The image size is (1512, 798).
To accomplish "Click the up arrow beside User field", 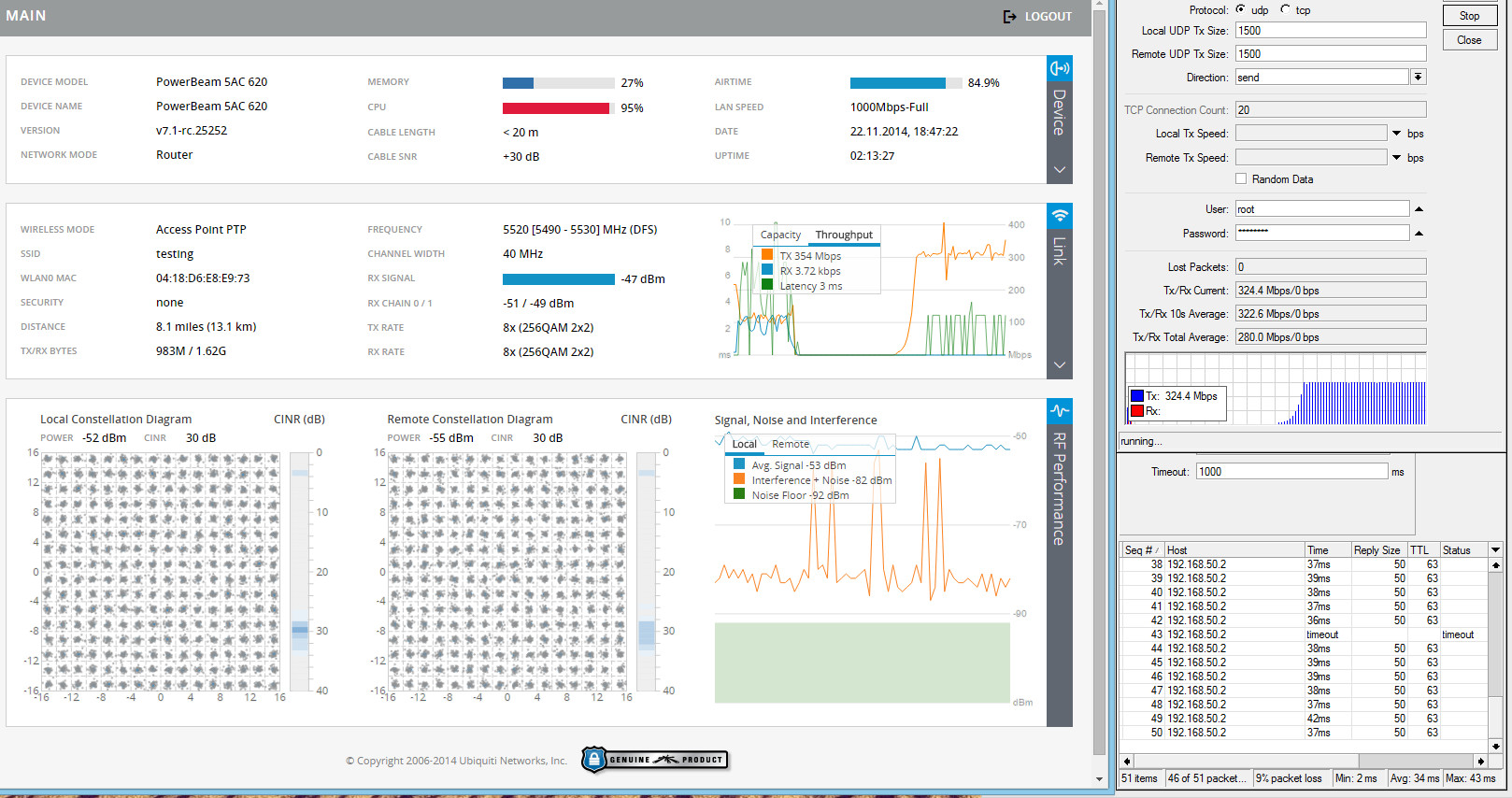I will pyautogui.click(x=1419, y=209).
